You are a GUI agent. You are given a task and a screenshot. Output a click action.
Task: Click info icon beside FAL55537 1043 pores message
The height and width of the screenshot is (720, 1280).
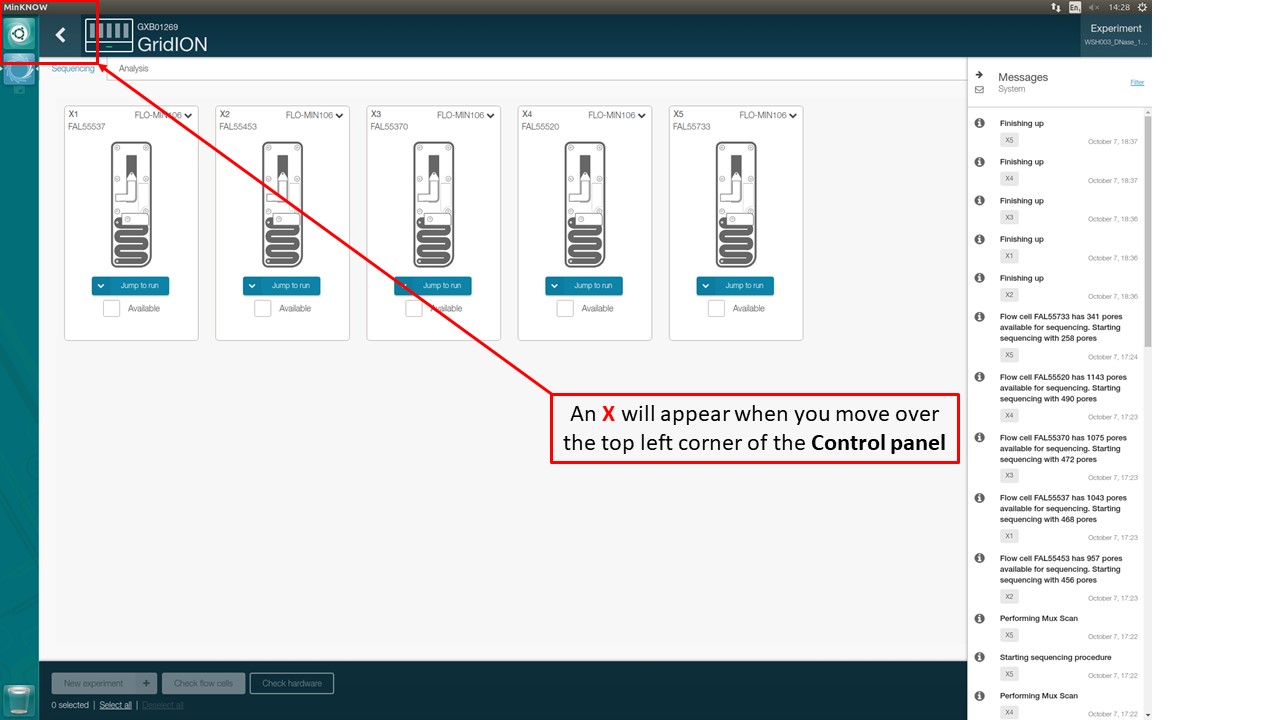coord(979,497)
